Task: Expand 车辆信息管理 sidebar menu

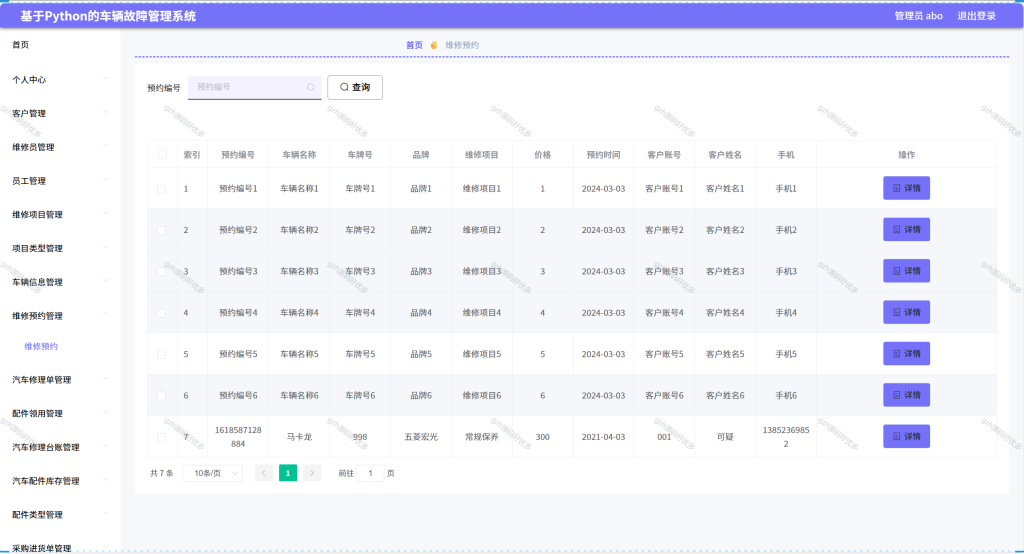Action: coord(60,282)
